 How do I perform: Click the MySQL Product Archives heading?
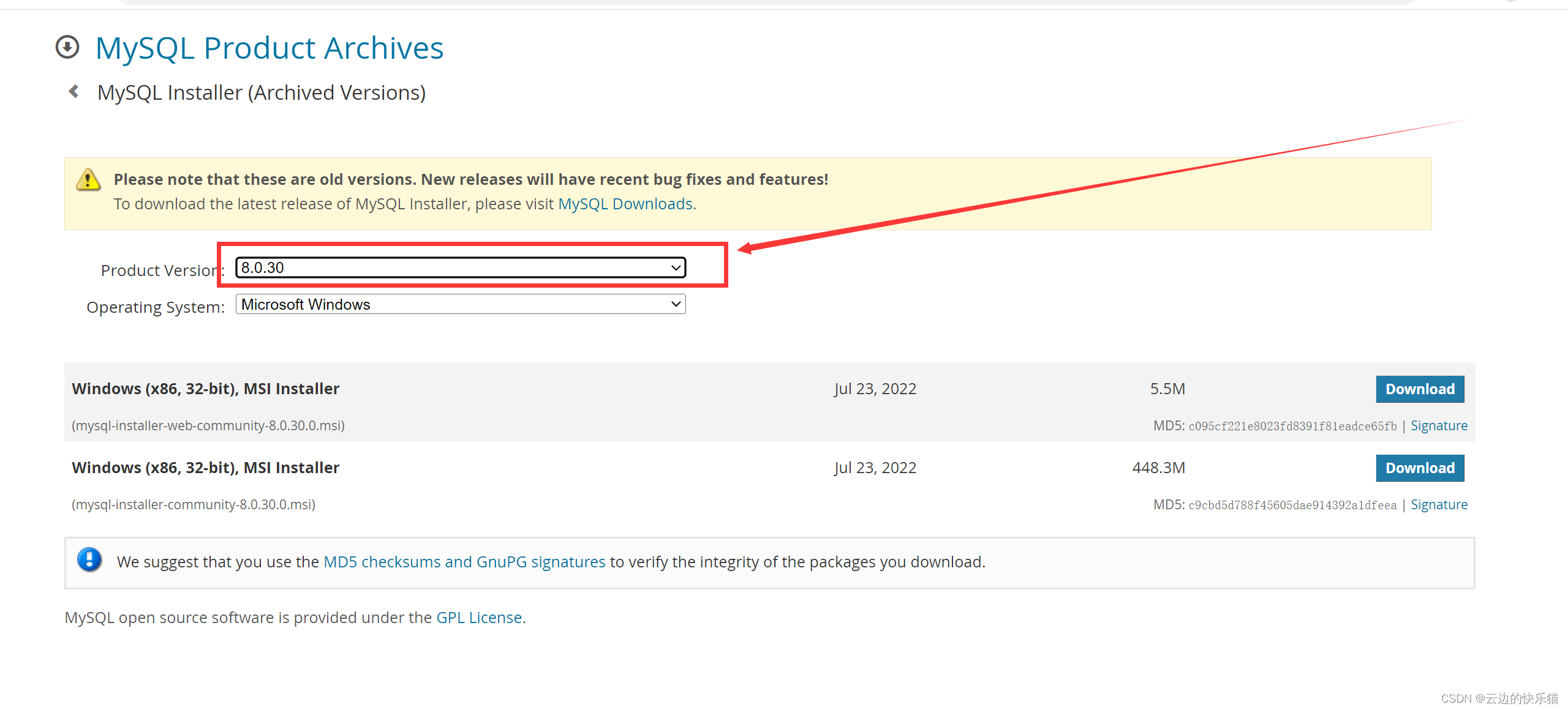pyautogui.click(x=269, y=48)
